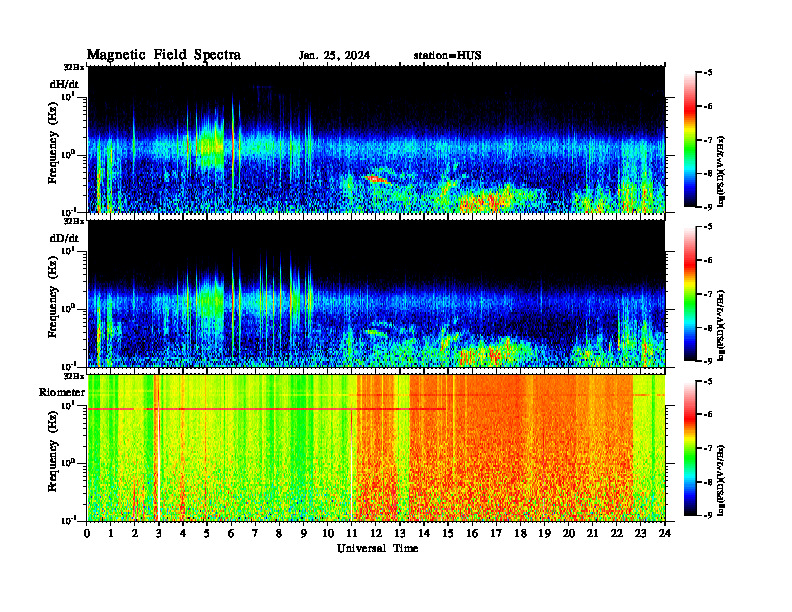Viewport: 792px width, 612px height.
Task: Click the dD/dt spectrogram plot
Action: point(376,293)
